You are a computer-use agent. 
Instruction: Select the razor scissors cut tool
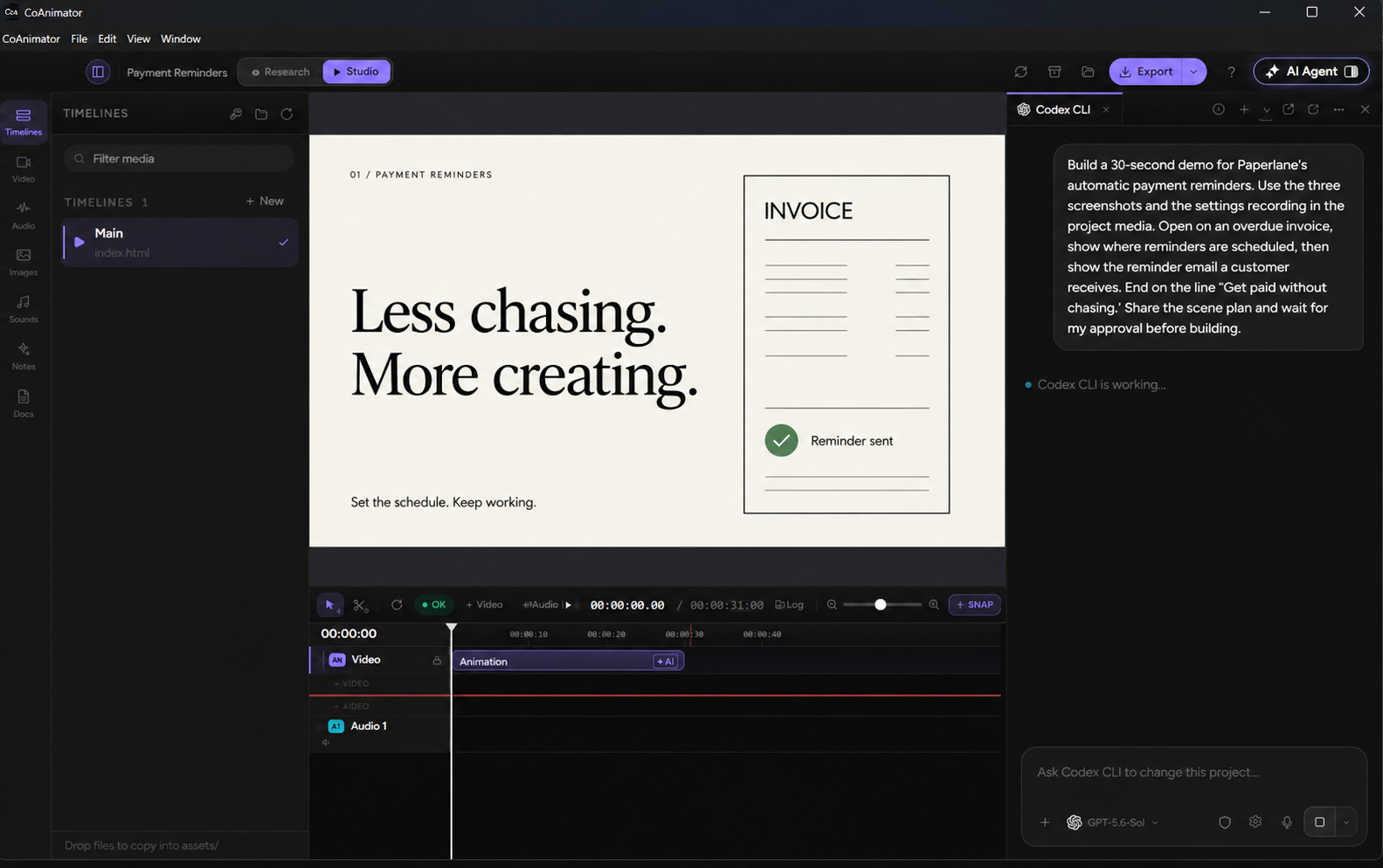tap(360, 605)
